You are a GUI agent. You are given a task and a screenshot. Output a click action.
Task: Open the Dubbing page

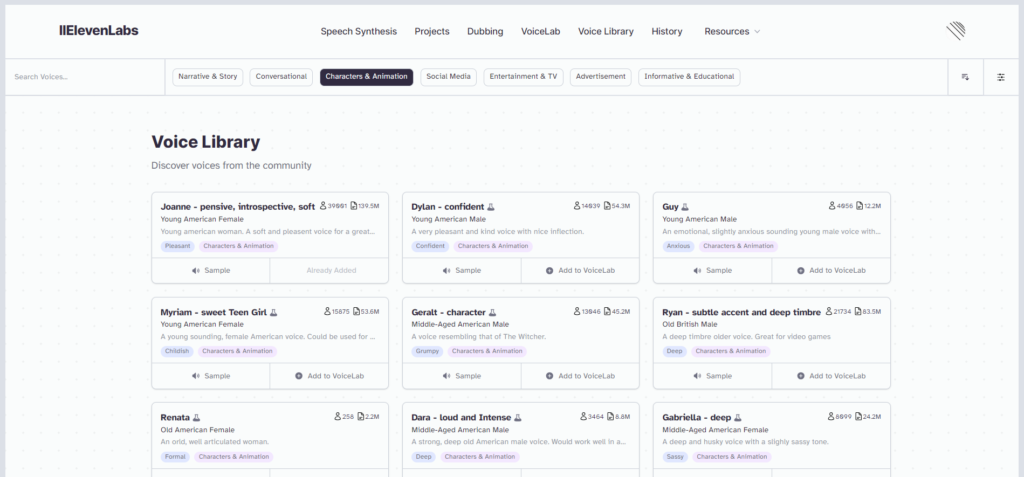click(x=485, y=31)
